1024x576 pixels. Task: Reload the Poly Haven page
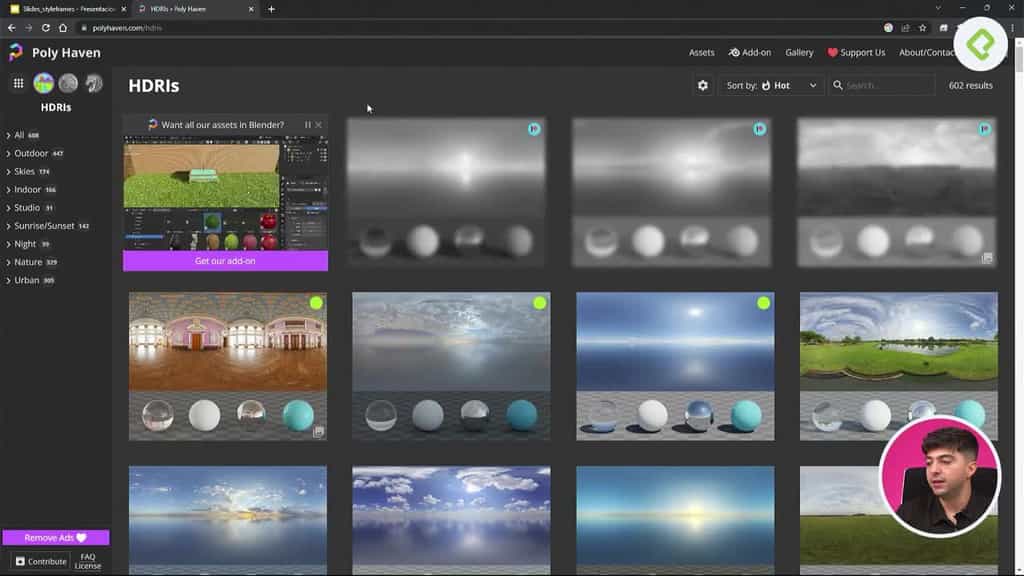(x=46, y=28)
